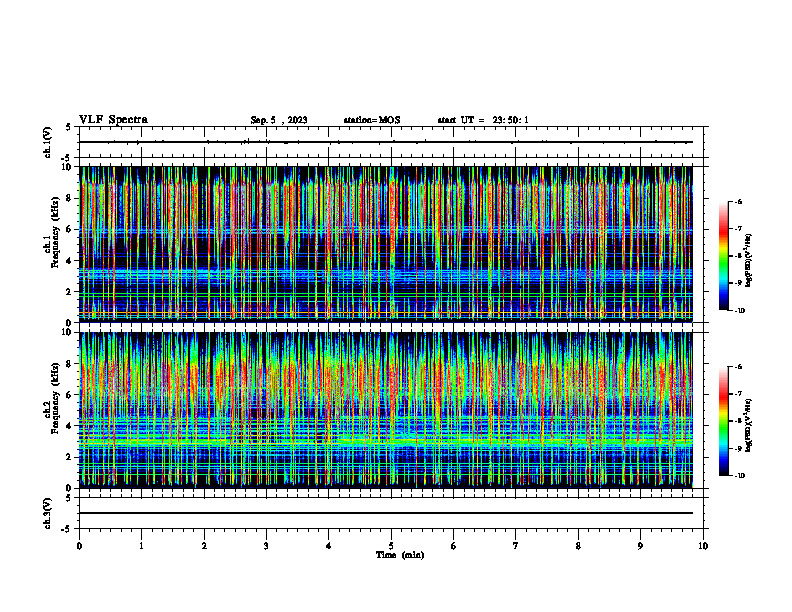Click the ch.1 voltage waveform trace

[386, 142]
